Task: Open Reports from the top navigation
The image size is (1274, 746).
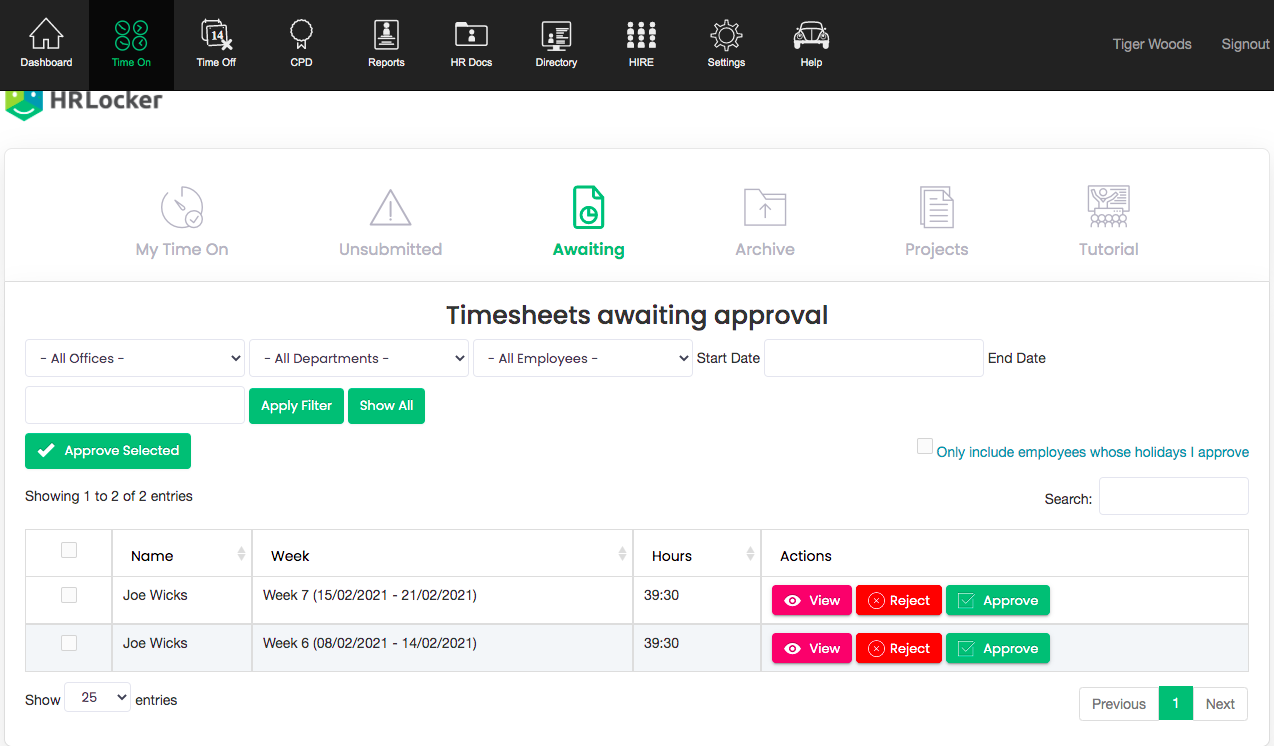Action: click(385, 44)
